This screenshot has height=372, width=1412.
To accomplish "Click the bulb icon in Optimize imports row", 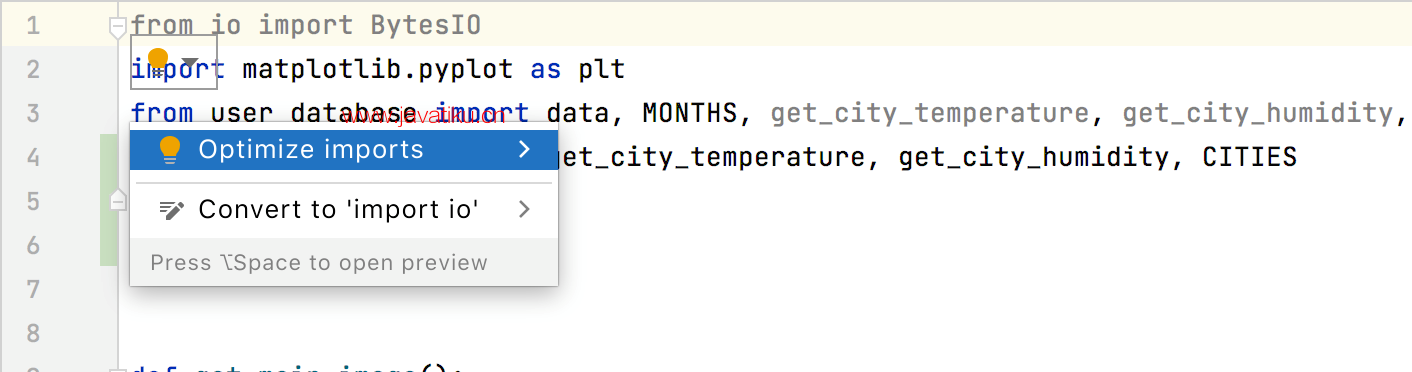I will coord(170,150).
